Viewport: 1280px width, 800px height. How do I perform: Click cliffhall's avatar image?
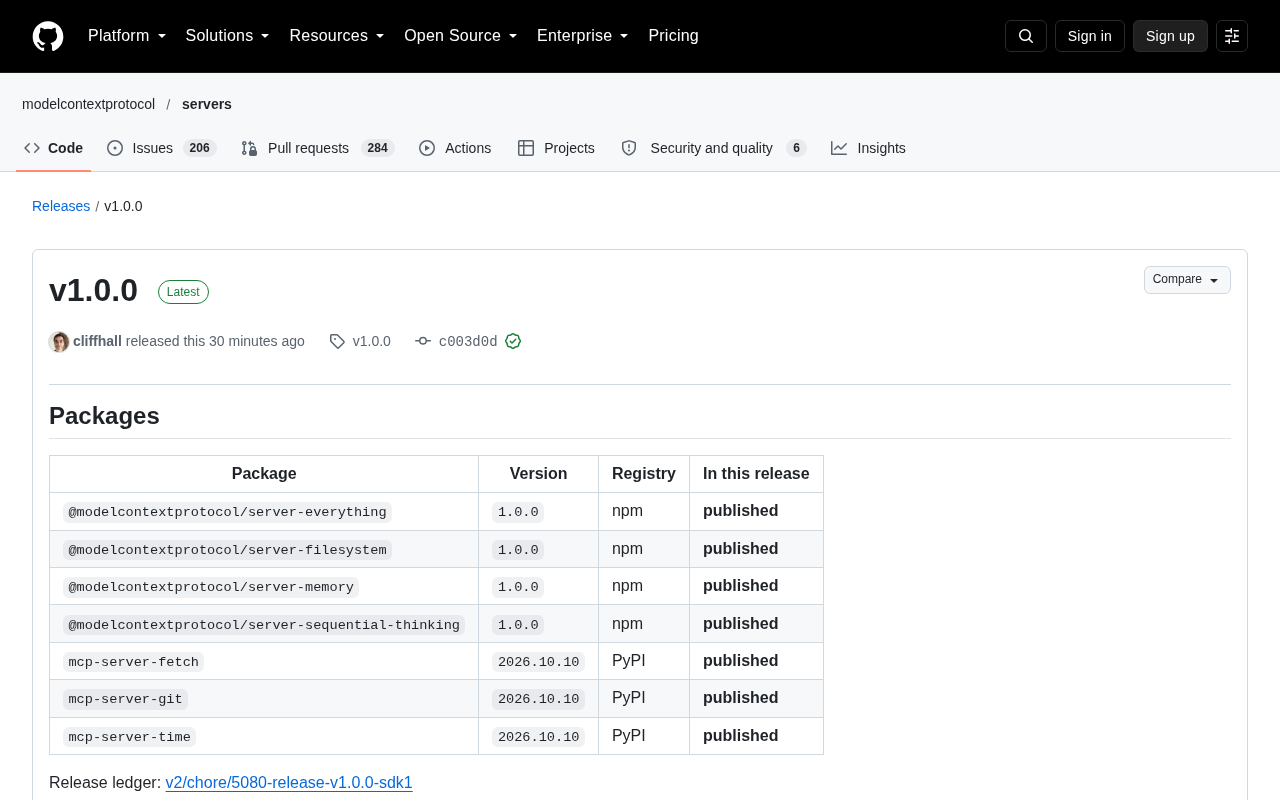[x=59, y=341]
